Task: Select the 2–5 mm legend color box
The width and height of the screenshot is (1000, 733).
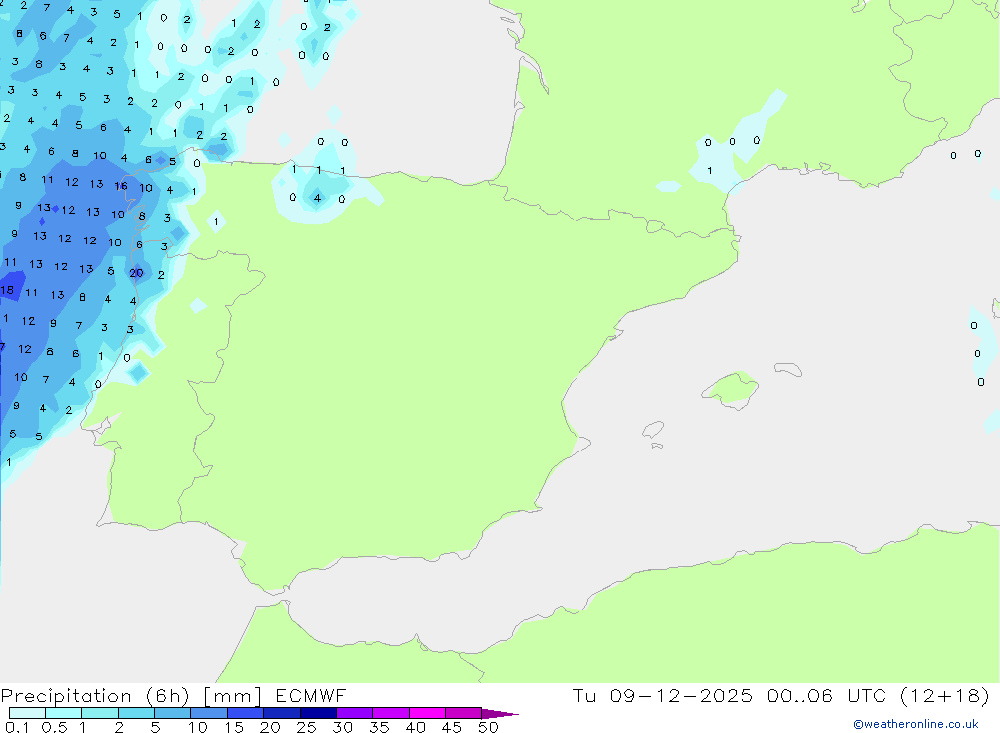Action: [x=136, y=713]
